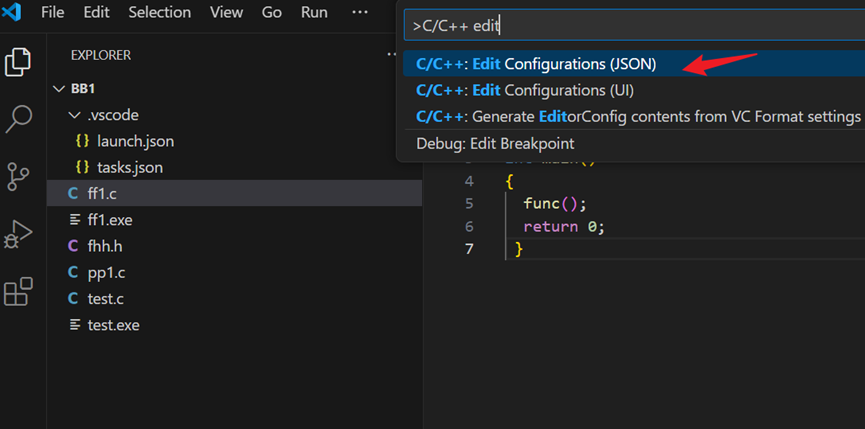Click the JSON icon beside launch.json
Image resolution: width=865 pixels, height=429 pixels.
tap(82, 141)
